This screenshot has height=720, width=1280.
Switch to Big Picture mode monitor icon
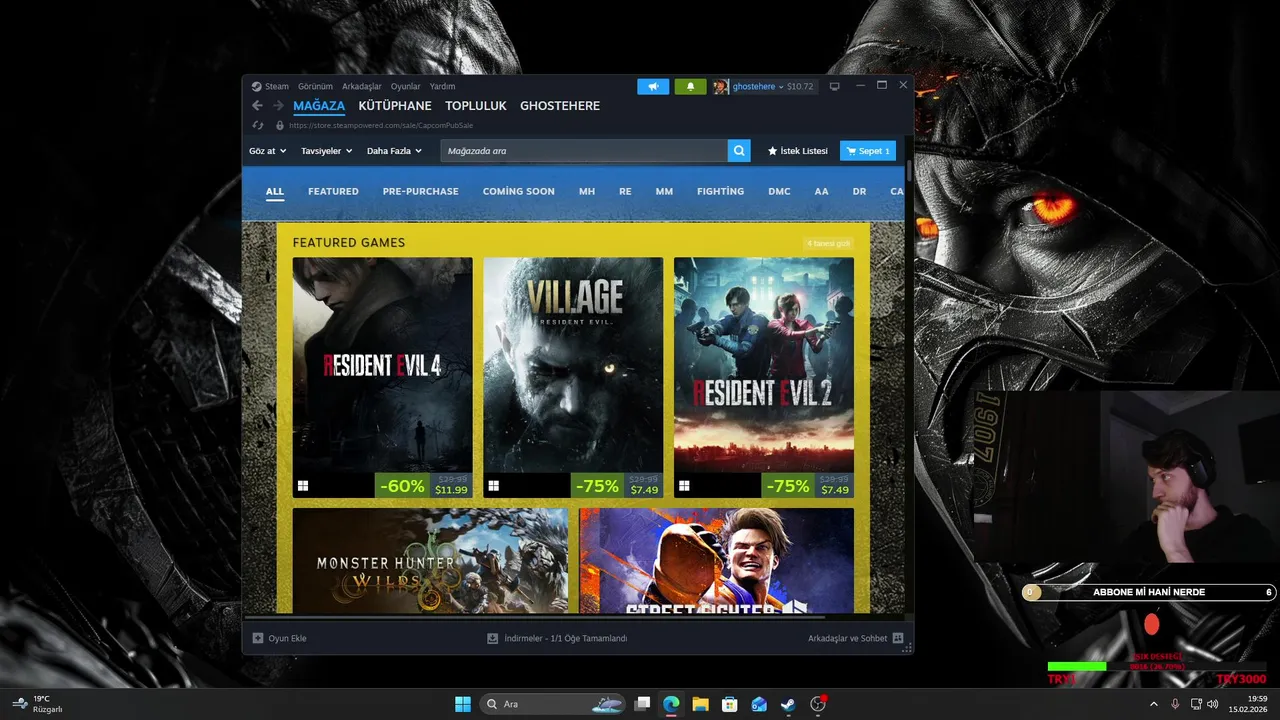tap(835, 87)
